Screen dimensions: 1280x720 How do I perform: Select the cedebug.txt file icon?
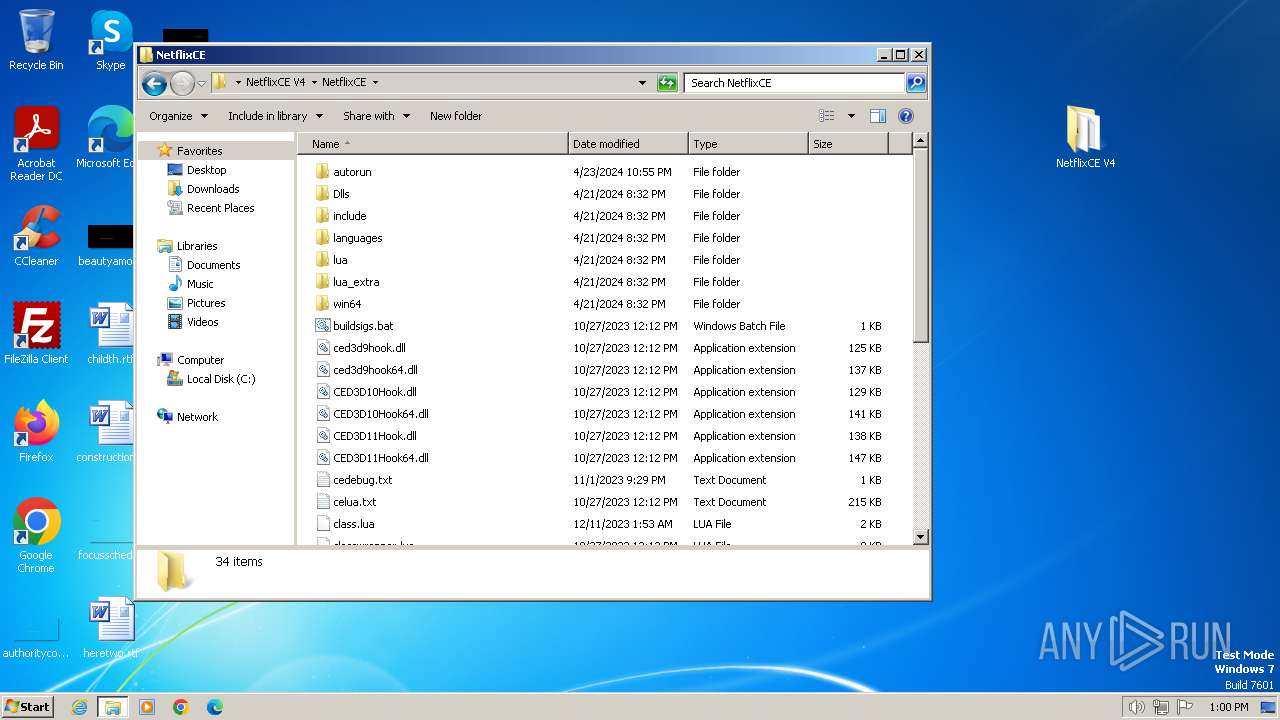coord(322,480)
